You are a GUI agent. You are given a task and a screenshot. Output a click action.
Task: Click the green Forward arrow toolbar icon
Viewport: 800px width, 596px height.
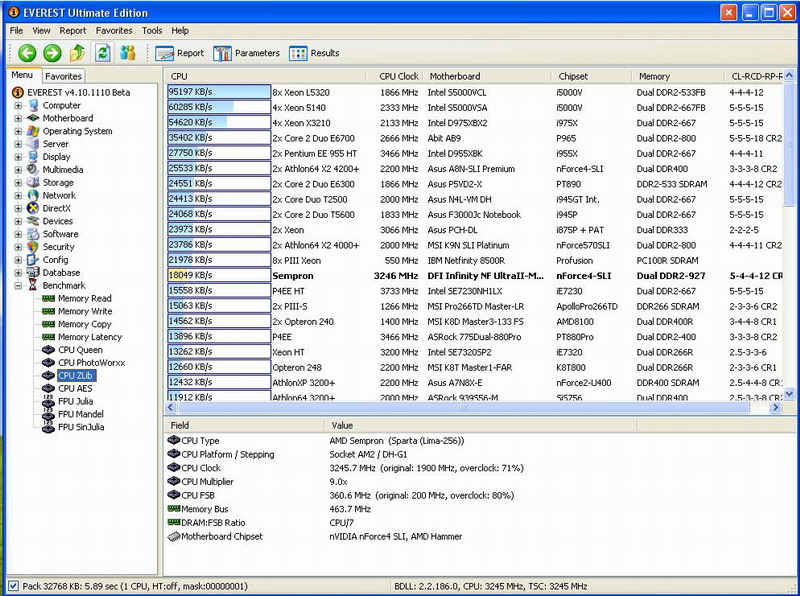[52, 53]
